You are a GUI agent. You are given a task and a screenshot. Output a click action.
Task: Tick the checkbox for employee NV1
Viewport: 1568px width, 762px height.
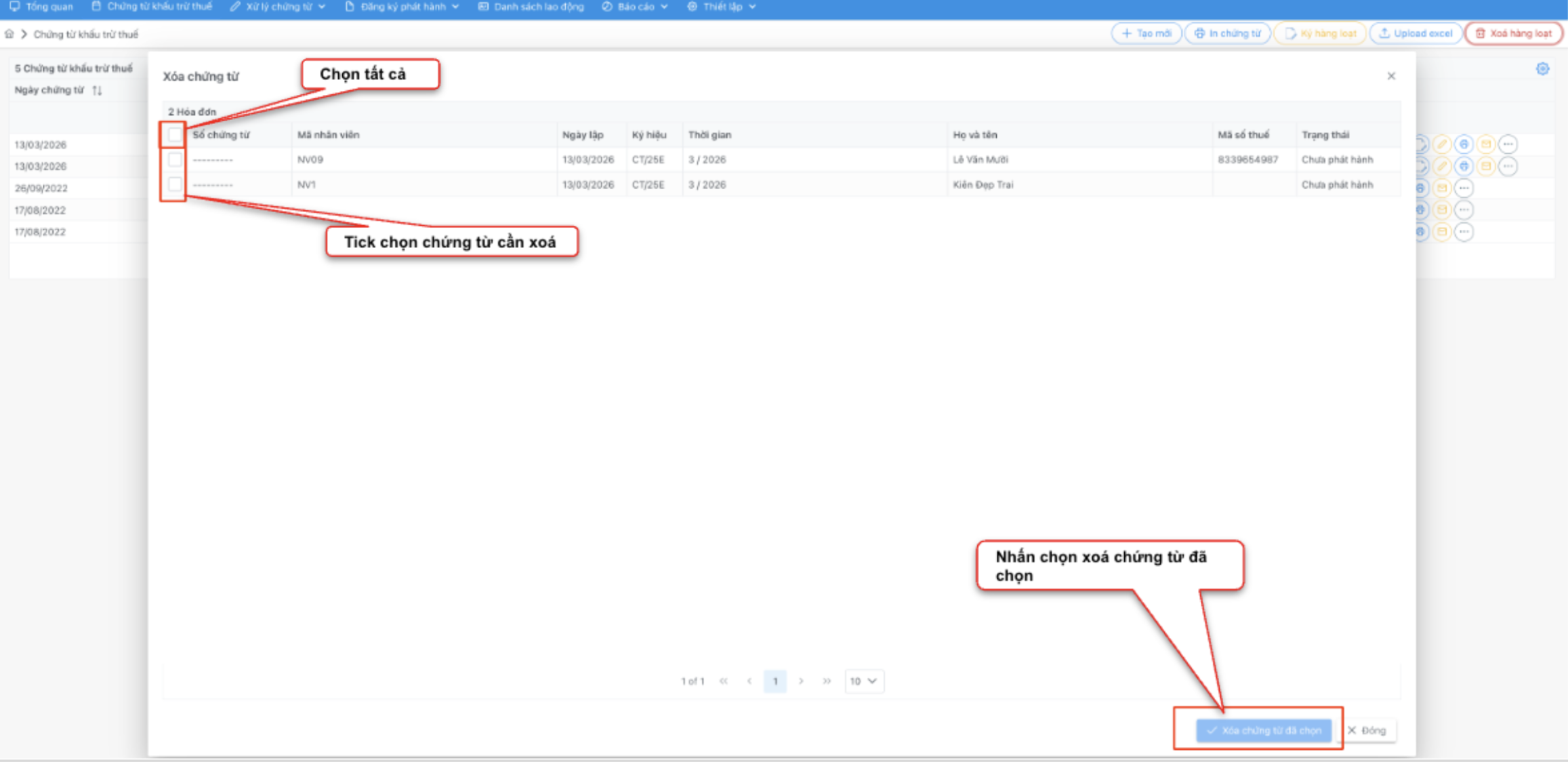click(x=175, y=184)
